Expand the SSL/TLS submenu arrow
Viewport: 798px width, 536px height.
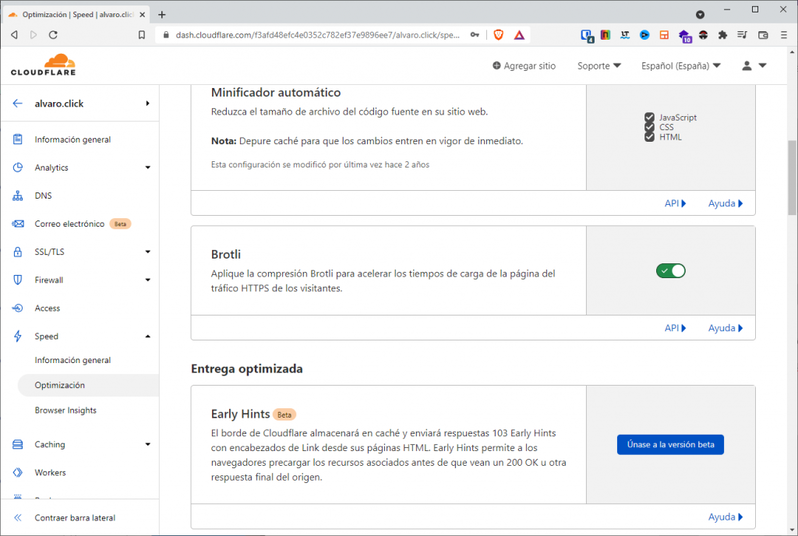[x=148, y=251]
